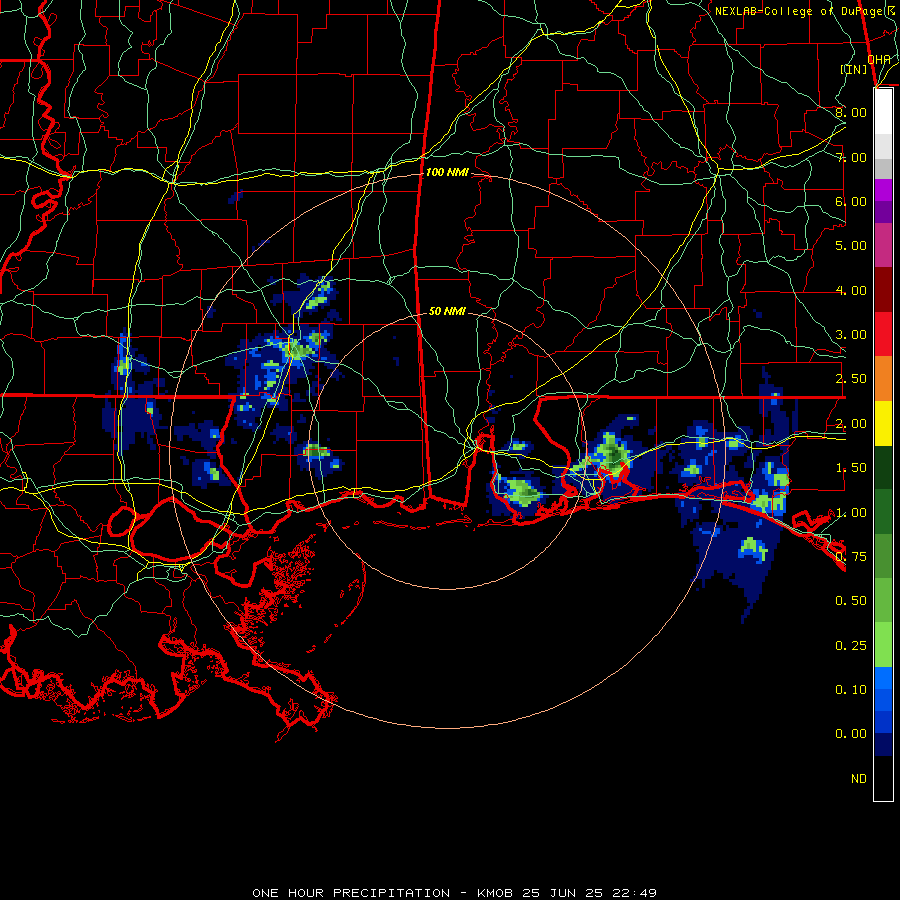The width and height of the screenshot is (900, 900).
Task: Click the 2.00 legend value
Action: tap(851, 424)
